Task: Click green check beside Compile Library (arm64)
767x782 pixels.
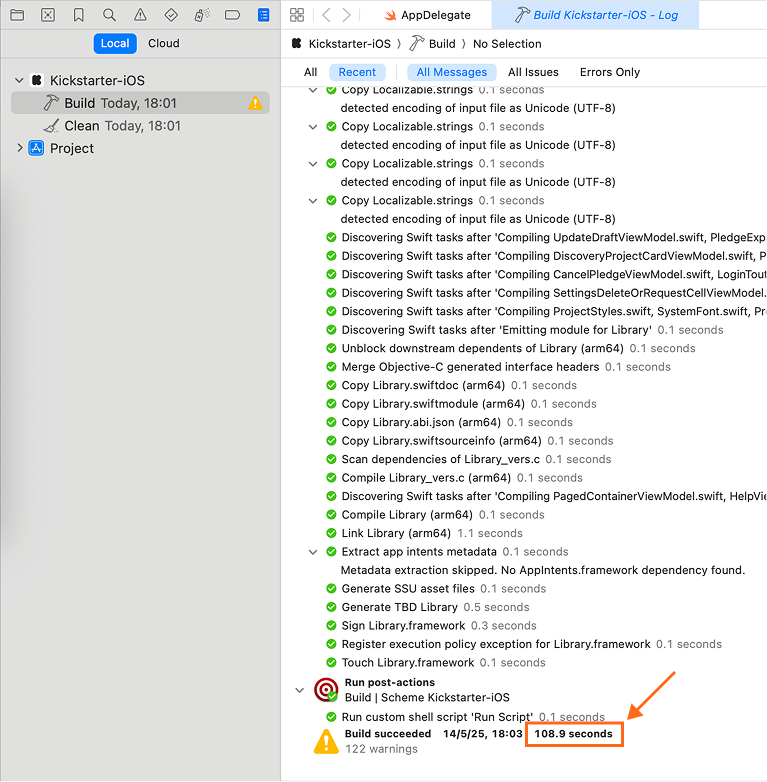Action: 331,515
